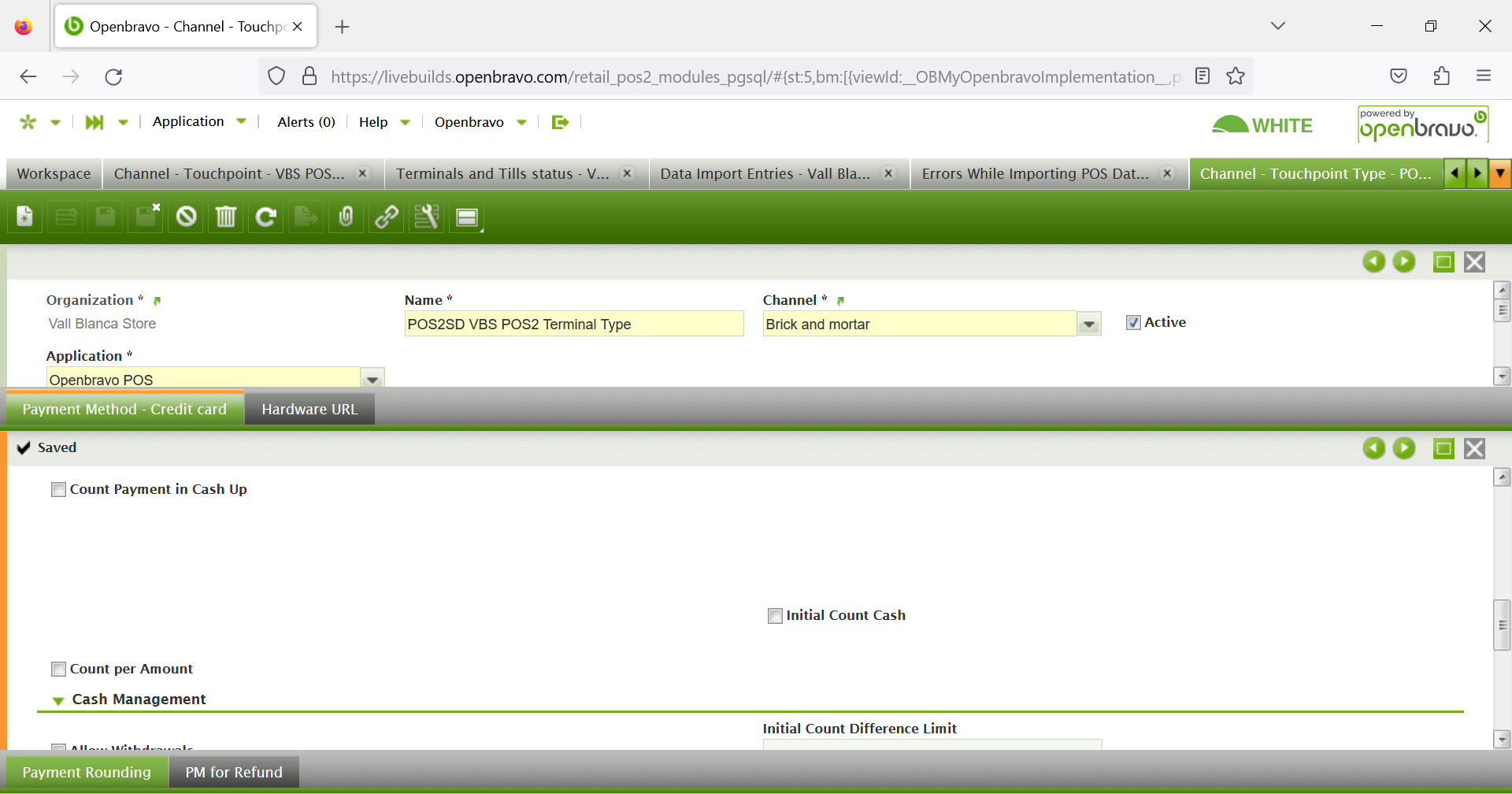Create a new record with toolbar icon
Viewport: 1512px width, 794px height.
tap(25, 217)
